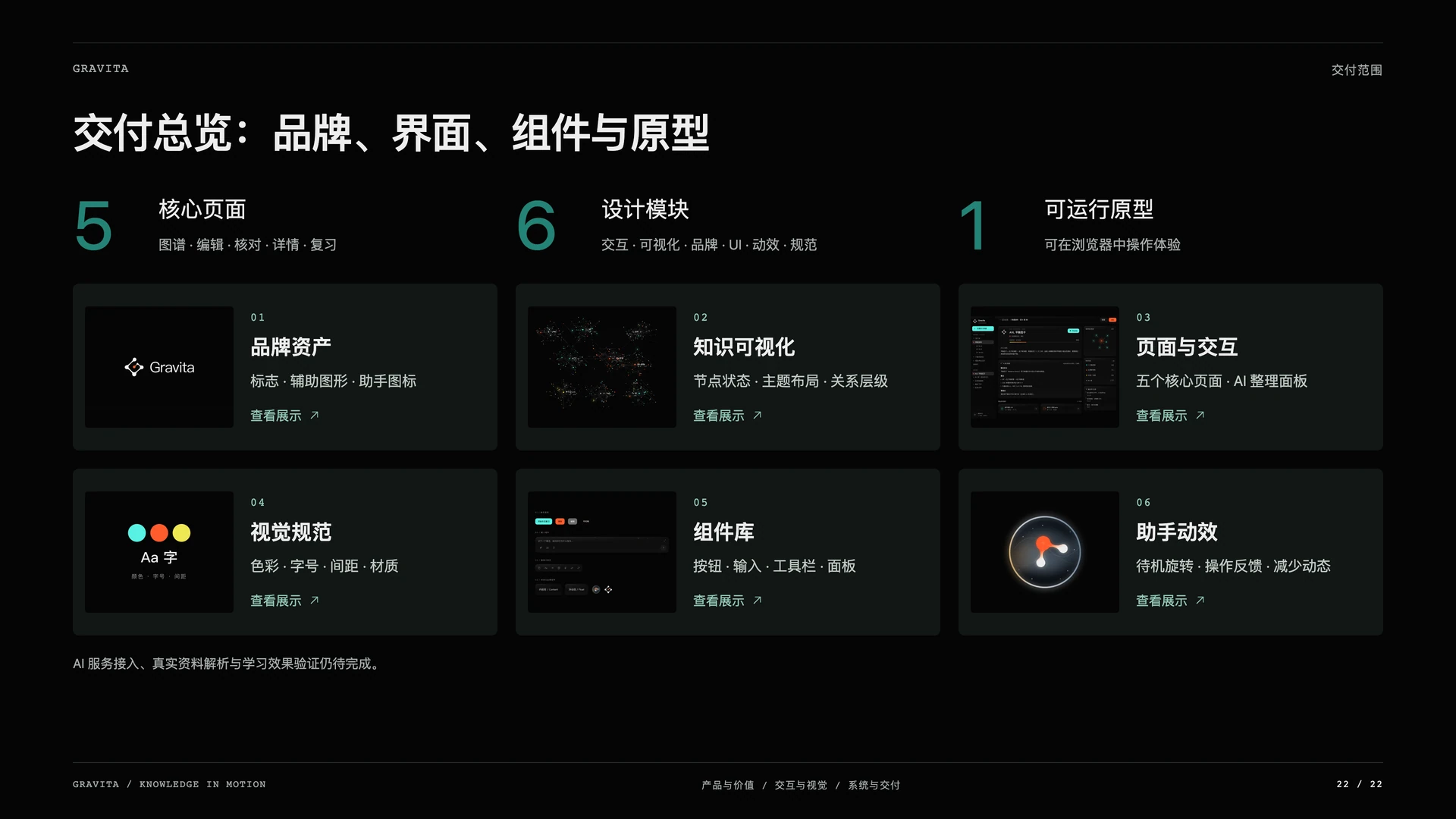Click the 组件库 card title
The width and height of the screenshot is (1456, 819).
723,532
